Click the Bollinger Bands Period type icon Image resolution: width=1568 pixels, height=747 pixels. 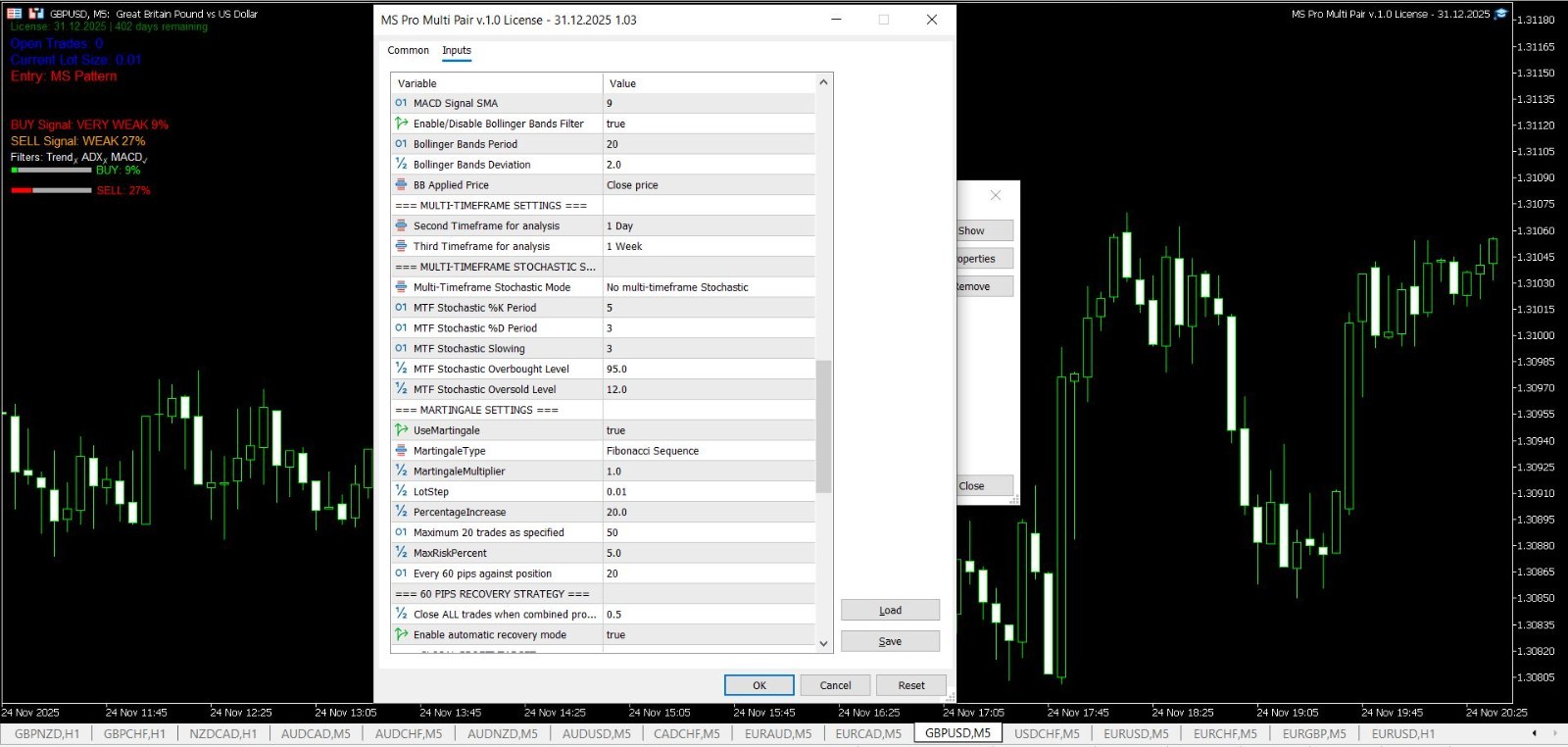pyautogui.click(x=401, y=144)
